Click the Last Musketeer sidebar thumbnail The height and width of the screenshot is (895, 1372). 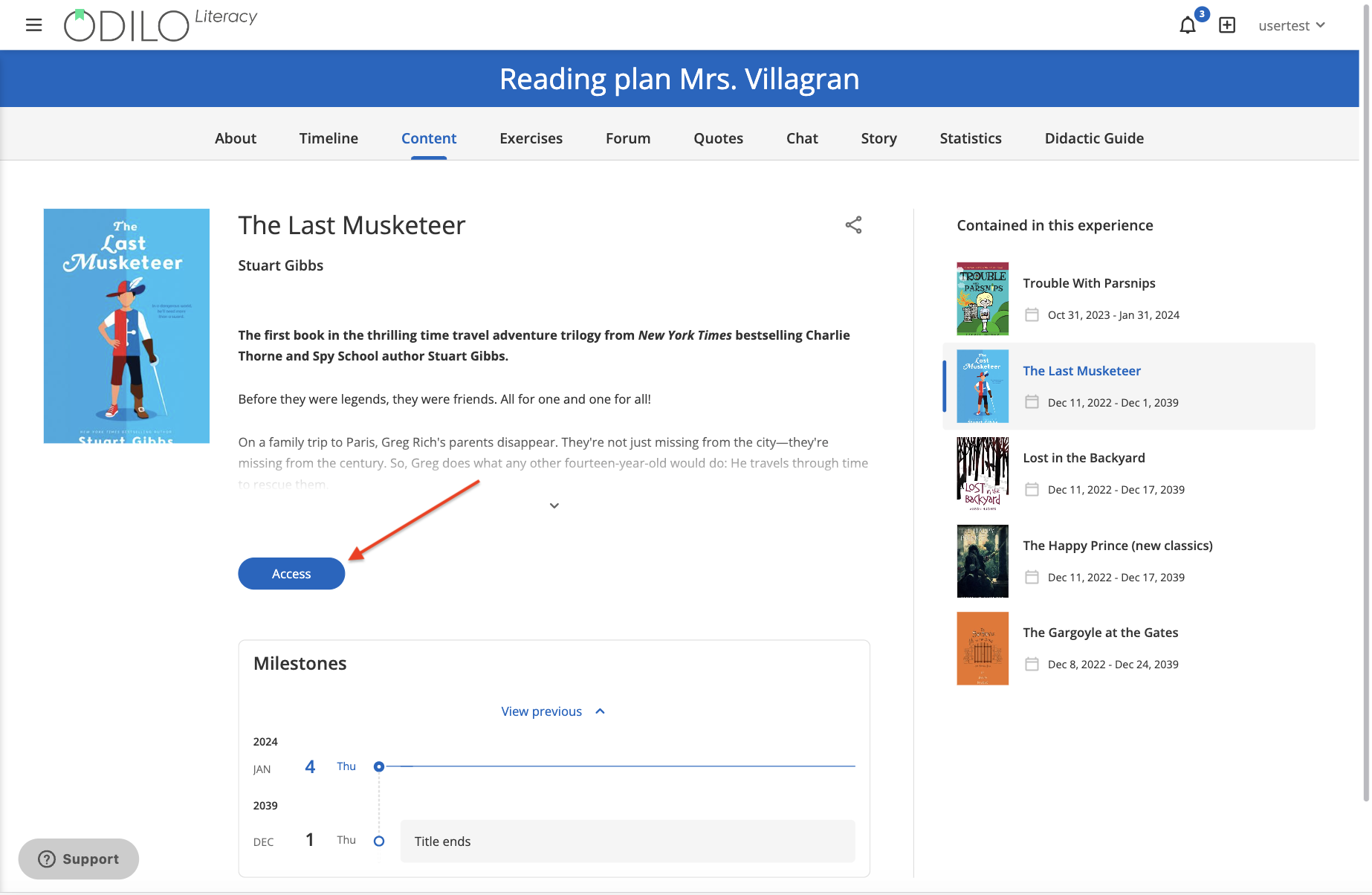pos(983,387)
